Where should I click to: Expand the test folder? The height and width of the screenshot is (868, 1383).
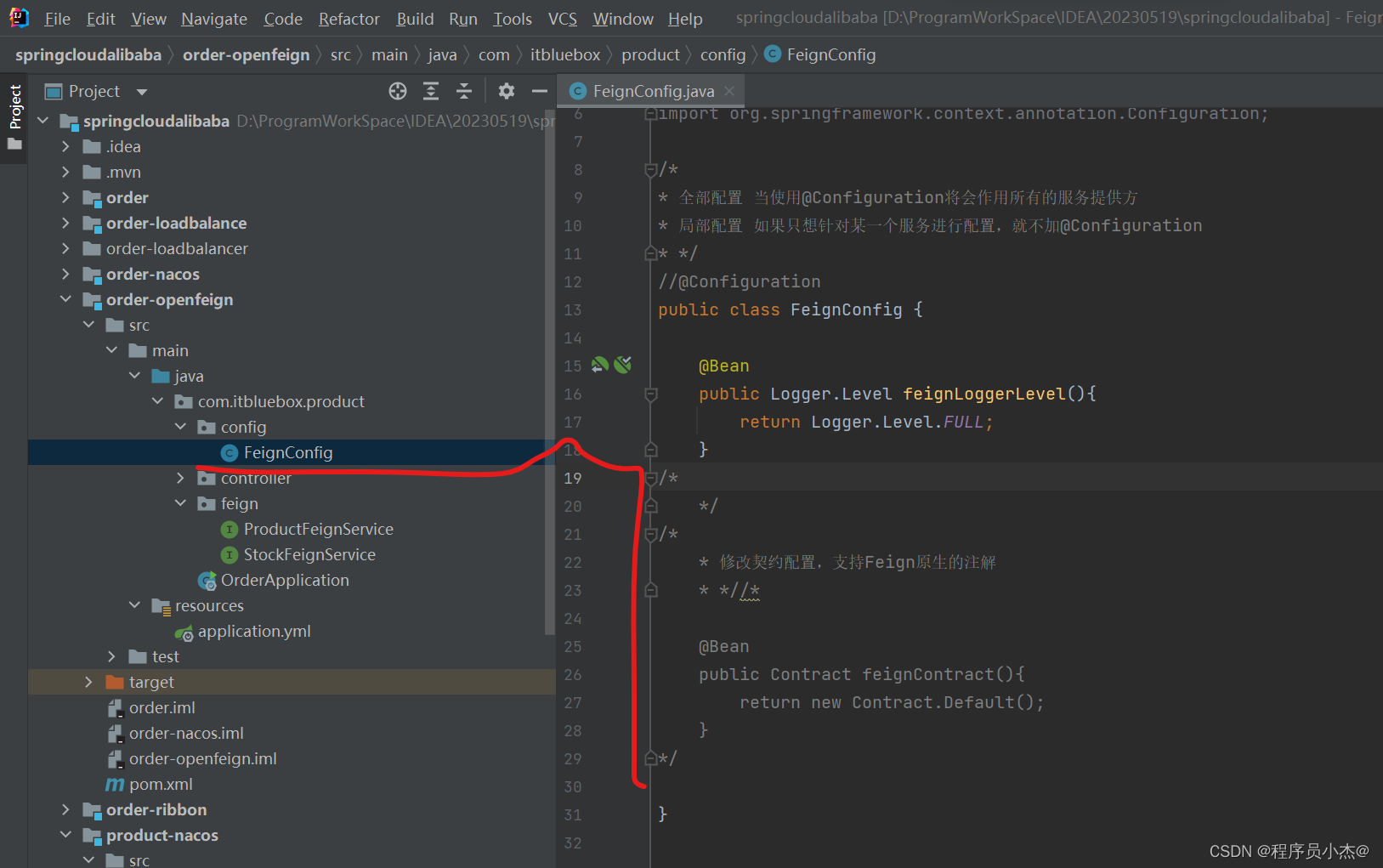point(111,656)
